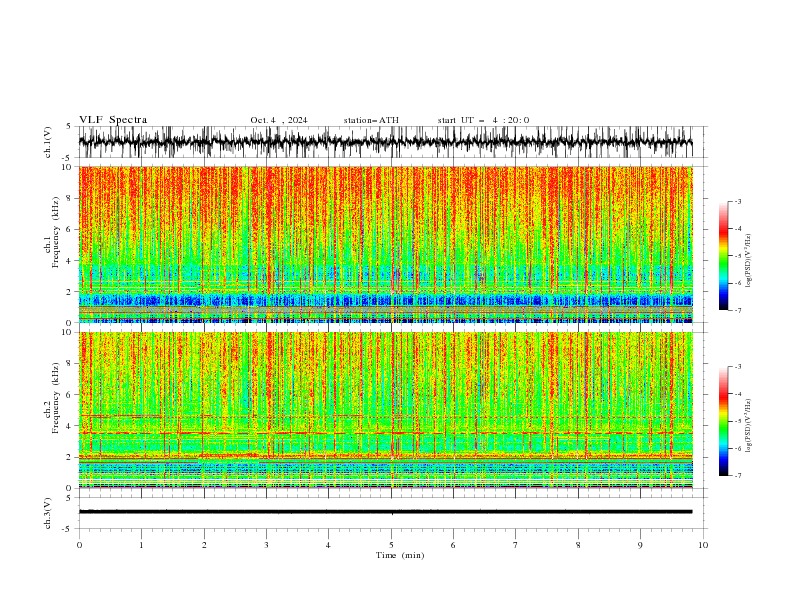This screenshot has height=612, width=792.
Task: Click the "7" tick on the Time axis
Action: point(516,545)
